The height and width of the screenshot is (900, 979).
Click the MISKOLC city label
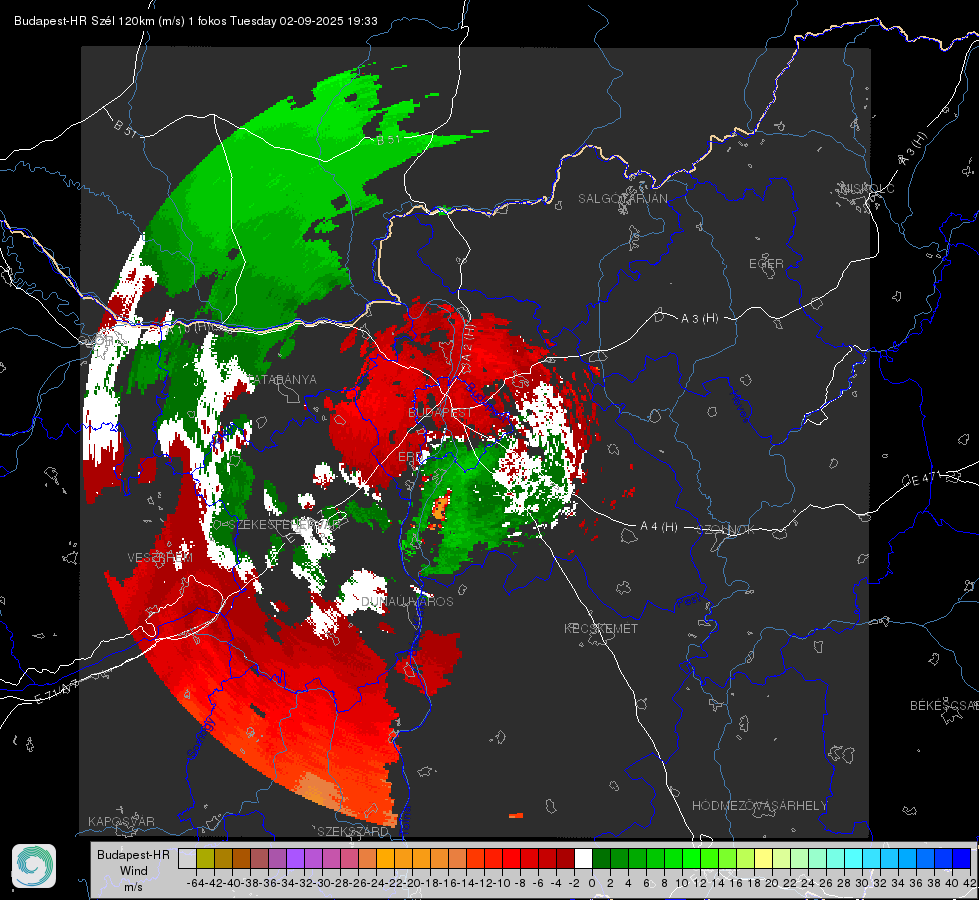click(x=867, y=188)
